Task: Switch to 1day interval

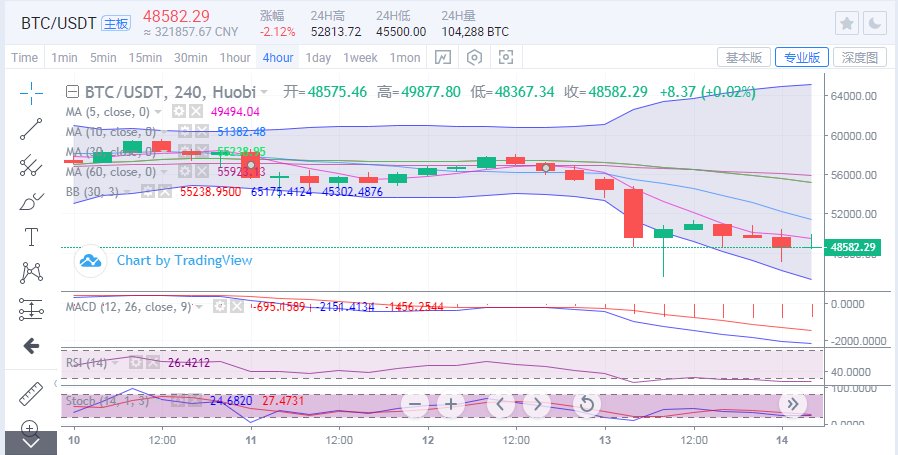Action: click(318, 58)
